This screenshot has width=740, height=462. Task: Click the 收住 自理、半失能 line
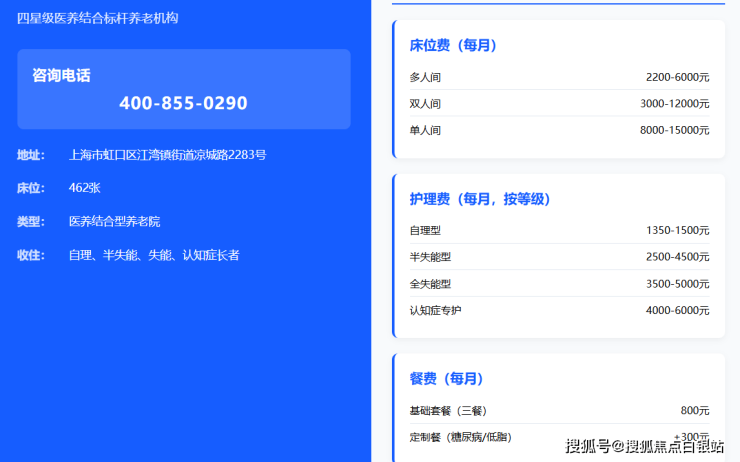128,255
